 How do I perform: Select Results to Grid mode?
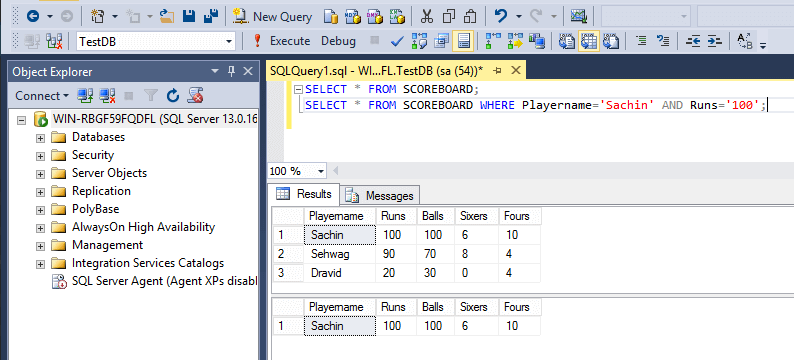pos(588,41)
